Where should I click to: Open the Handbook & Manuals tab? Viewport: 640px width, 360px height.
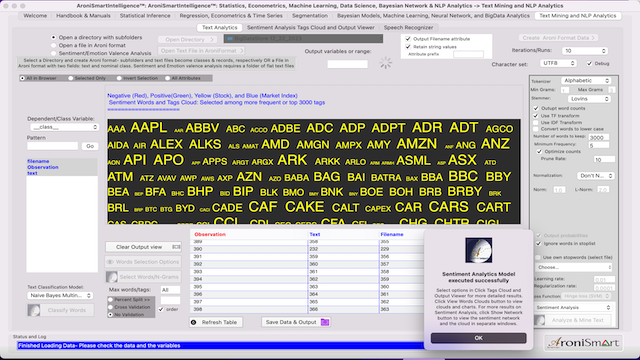[x=83, y=16]
